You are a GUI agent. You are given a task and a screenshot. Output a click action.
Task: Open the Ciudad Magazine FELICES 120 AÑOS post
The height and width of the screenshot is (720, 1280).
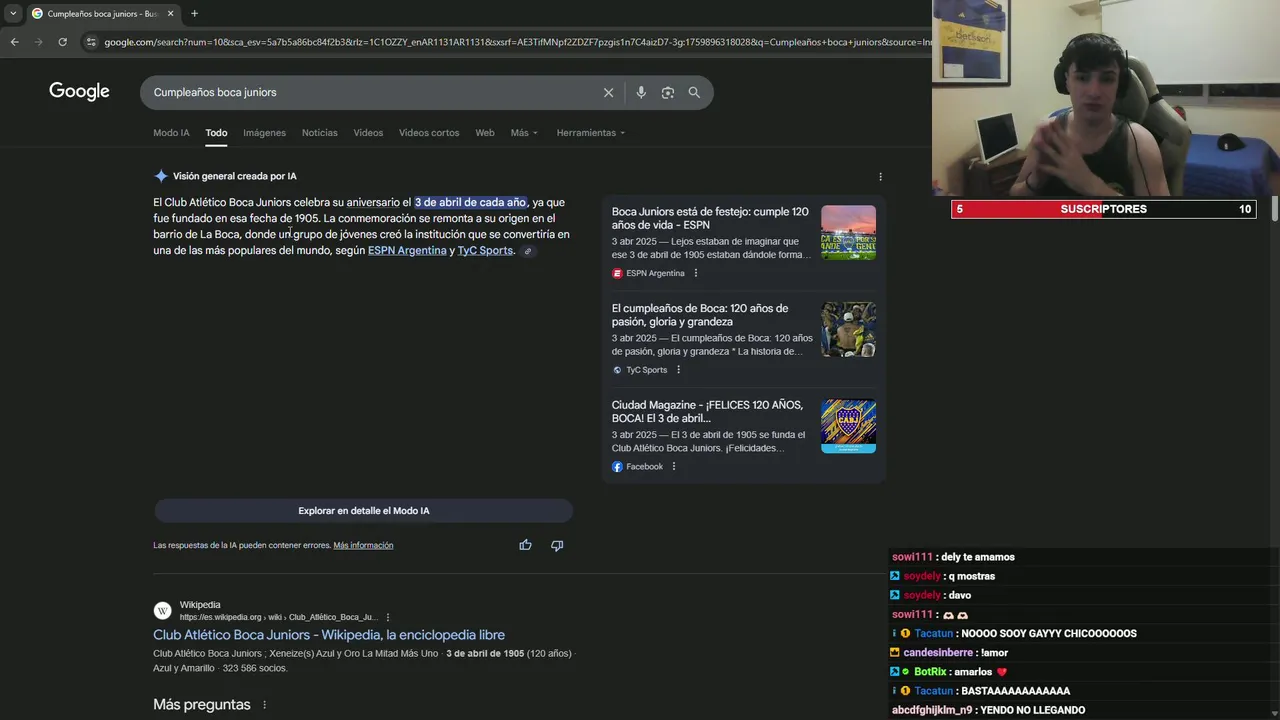[707, 411]
